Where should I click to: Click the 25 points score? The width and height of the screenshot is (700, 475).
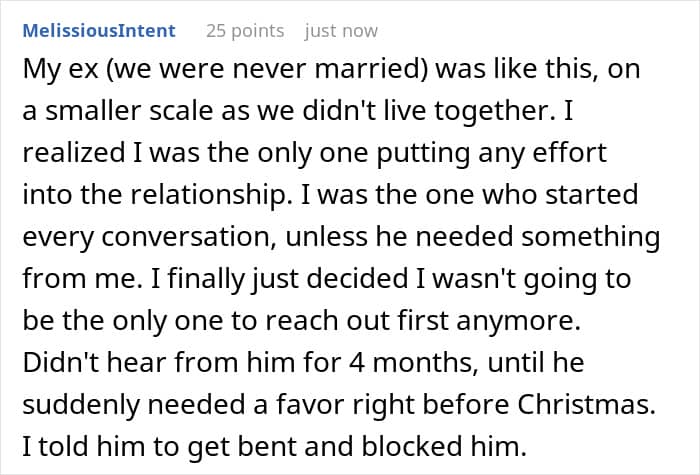pyautogui.click(x=244, y=30)
